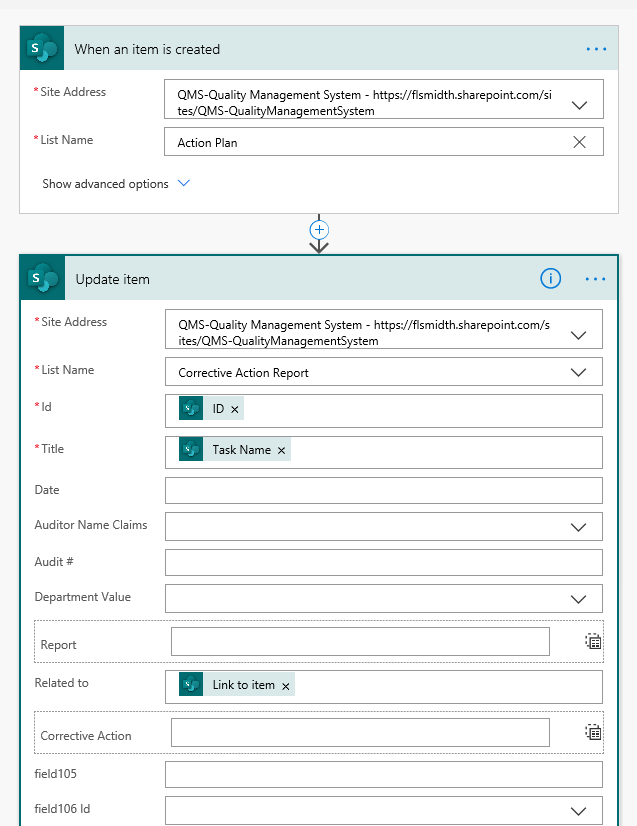Click the 'Related to' label
The height and width of the screenshot is (826, 637).
pyautogui.click(x=62, y=683)
